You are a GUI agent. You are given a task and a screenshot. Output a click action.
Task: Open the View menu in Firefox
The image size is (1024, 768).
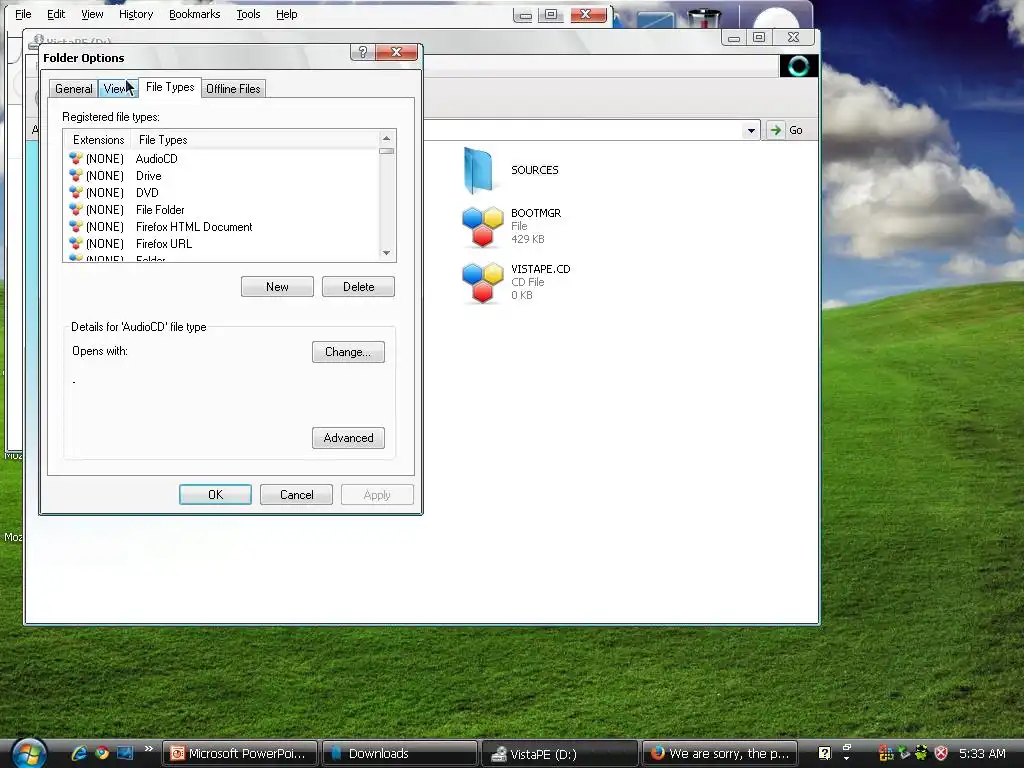pyautogui.click(x=92, y=14)
